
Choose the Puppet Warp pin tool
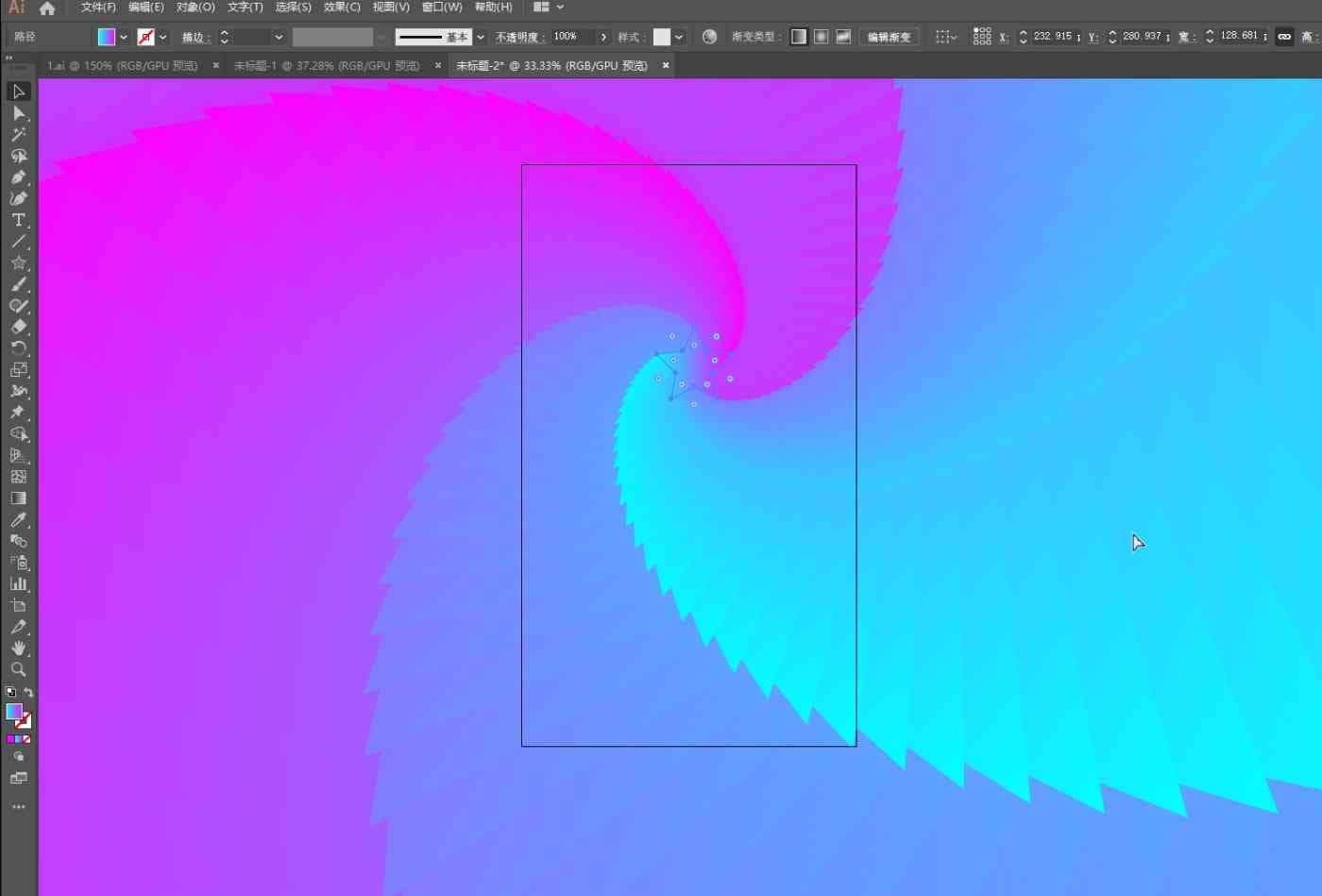pyautogui.click(x=18, y=413)
